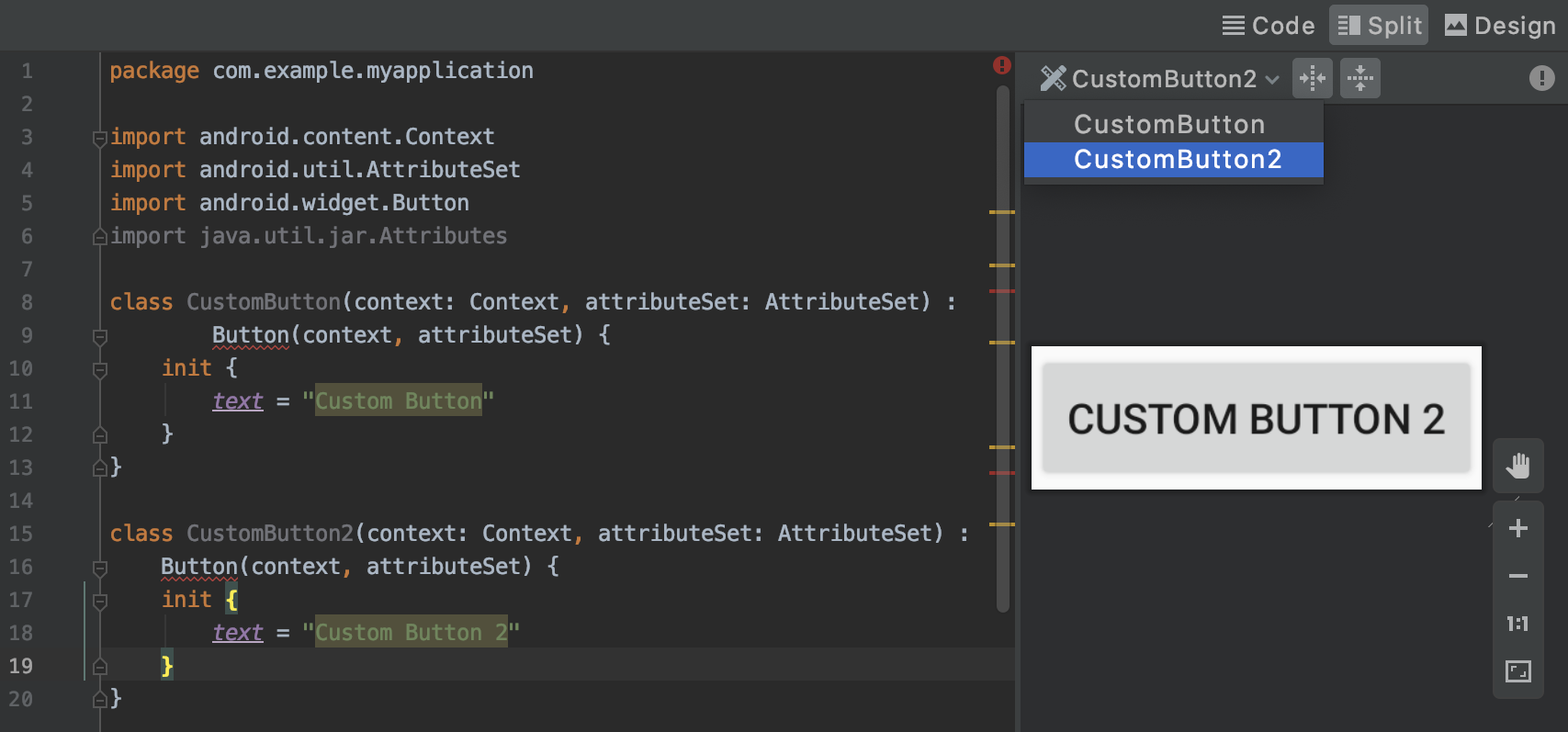Switch to Code view mode
1568x732 pixels.
coord(1269,26)
